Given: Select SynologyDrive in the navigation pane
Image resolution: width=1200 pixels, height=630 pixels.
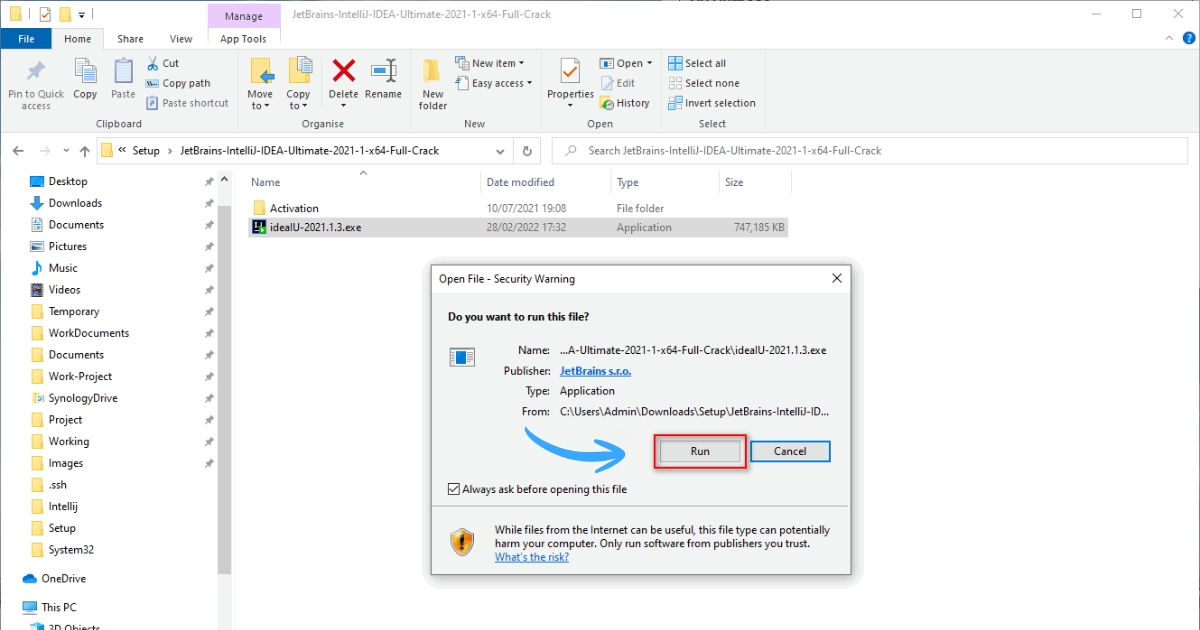Looking at the screenshot, I should tap(83, 398).
